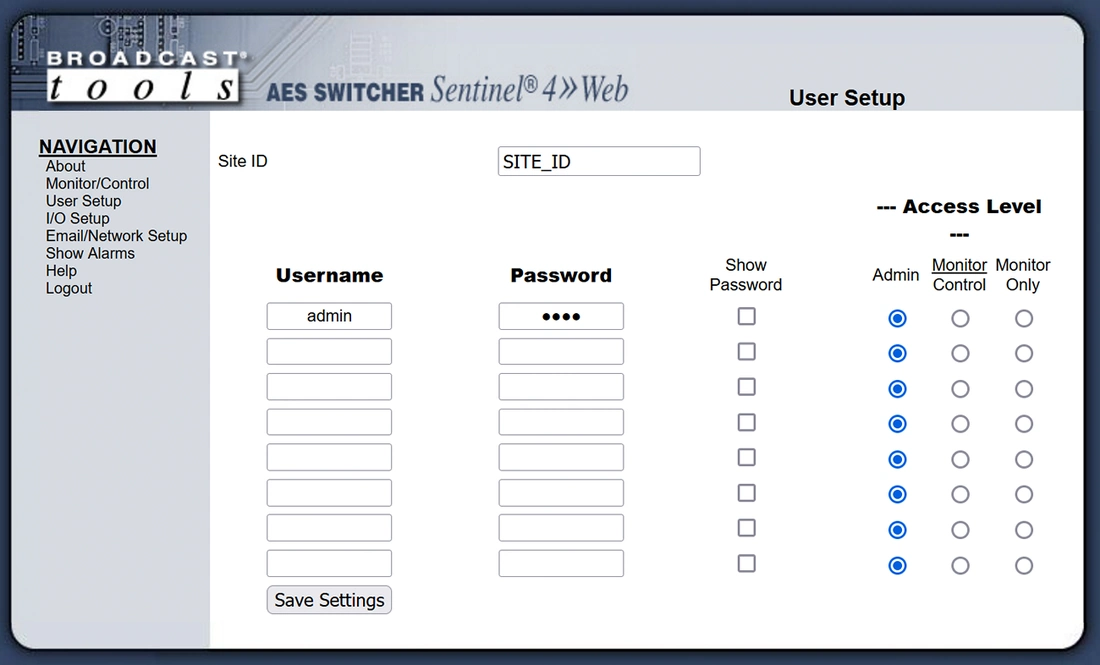Open the About navigation link
1100x665 pixels.
65,166
